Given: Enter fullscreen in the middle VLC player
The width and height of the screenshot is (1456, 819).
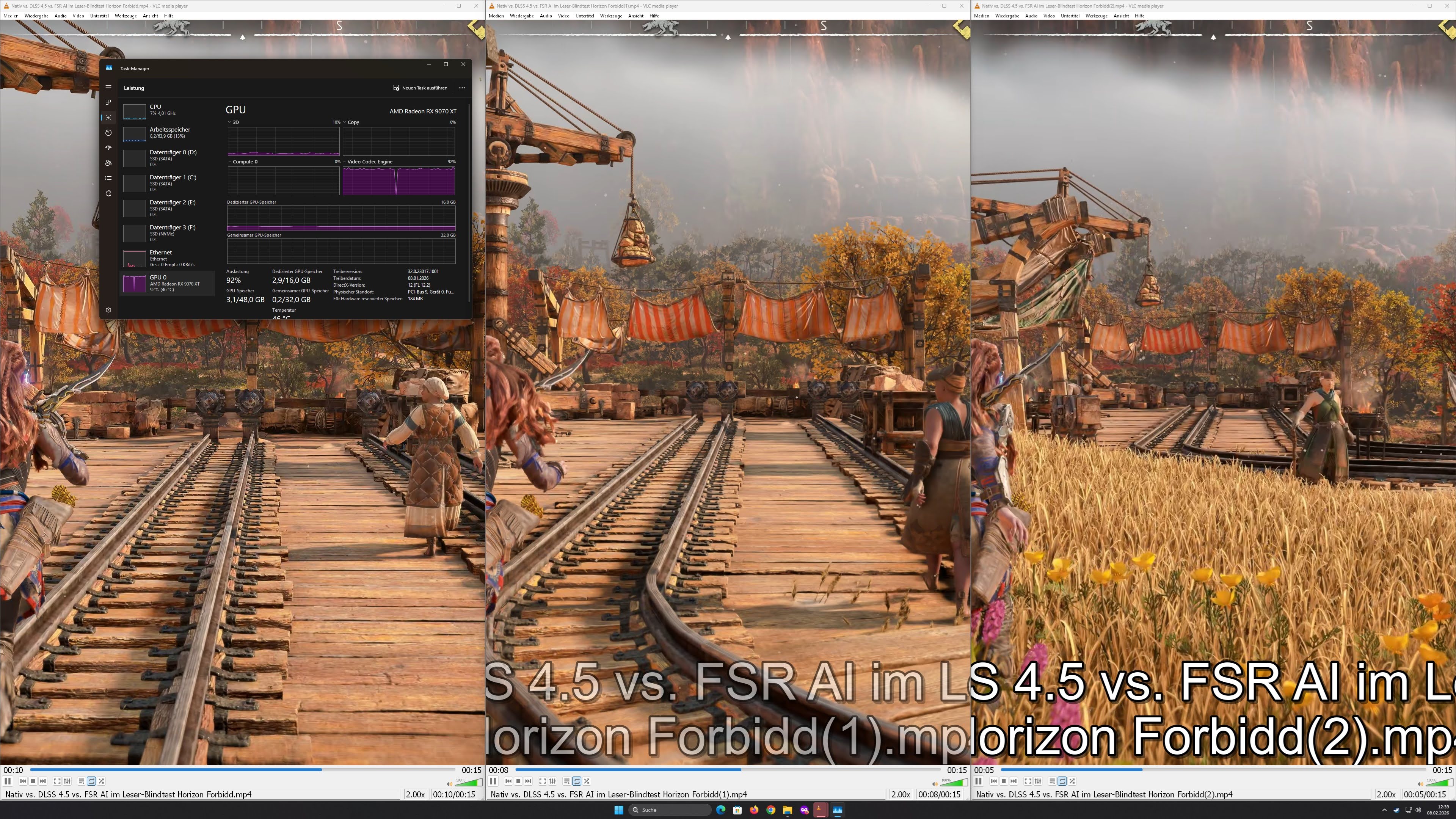Looking at the screenshot, I should pyautogui.click(x=542, y=781).
